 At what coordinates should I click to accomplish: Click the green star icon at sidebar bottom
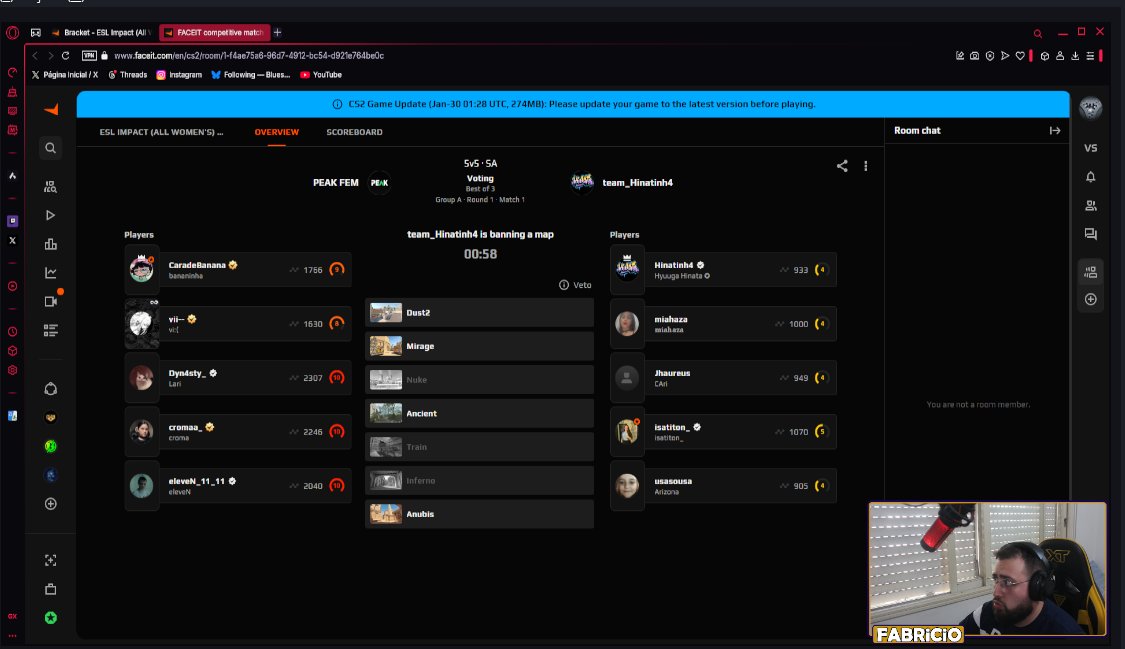[x=50, y=617]
